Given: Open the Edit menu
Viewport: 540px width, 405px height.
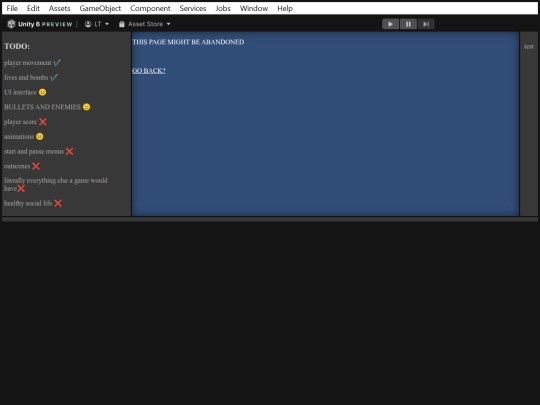Looking at the screenshot, I should coord(33,8).
